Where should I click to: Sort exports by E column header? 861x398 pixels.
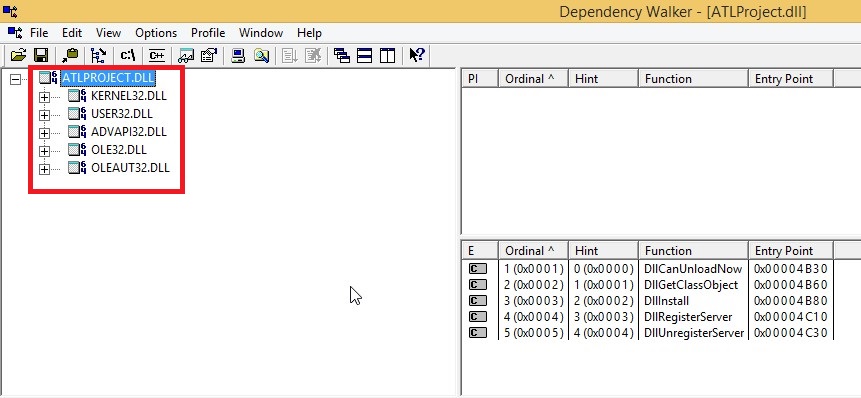pos(480,251)
